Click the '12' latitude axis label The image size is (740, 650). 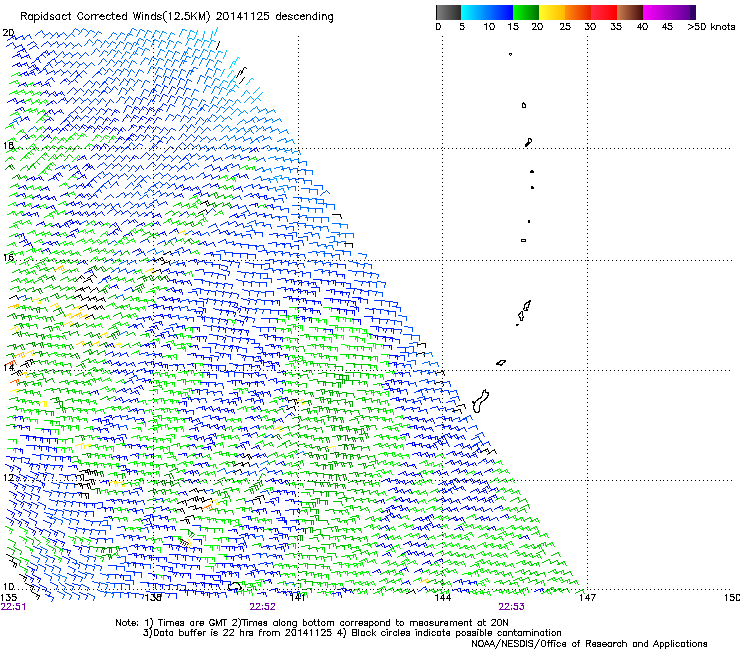8,478
